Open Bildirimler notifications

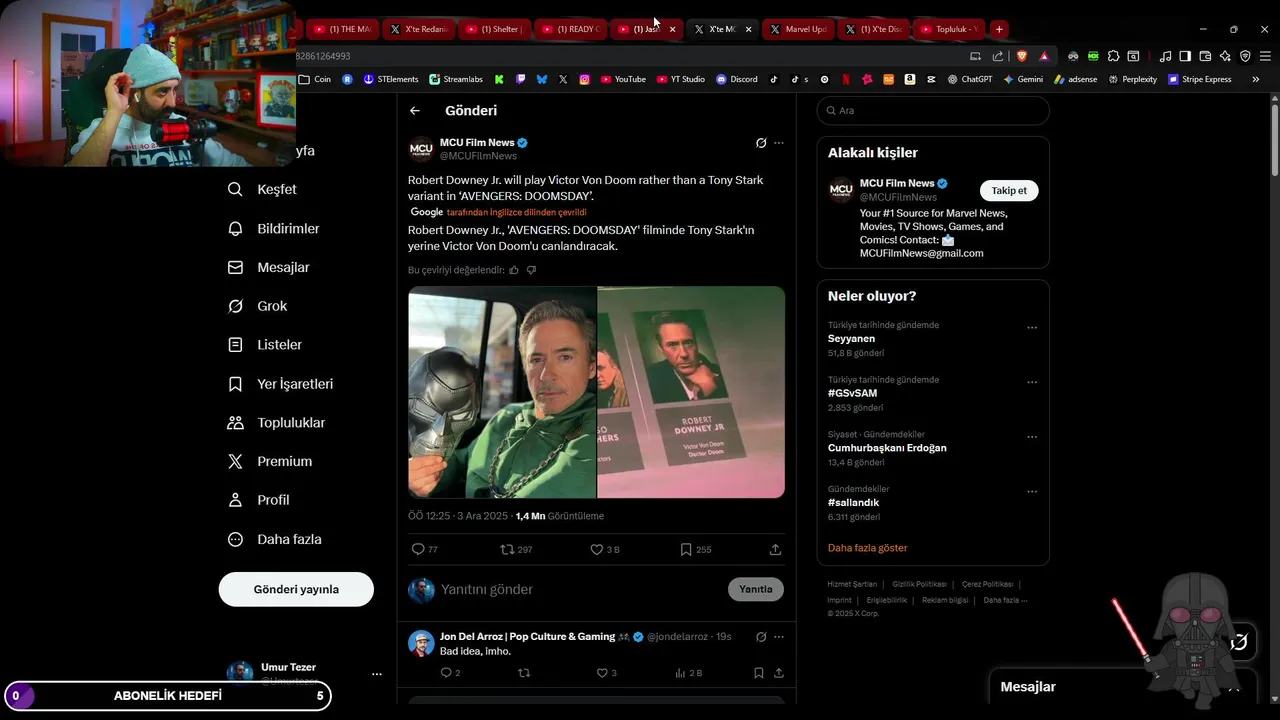pyautogui.click(x=274, y=228)
